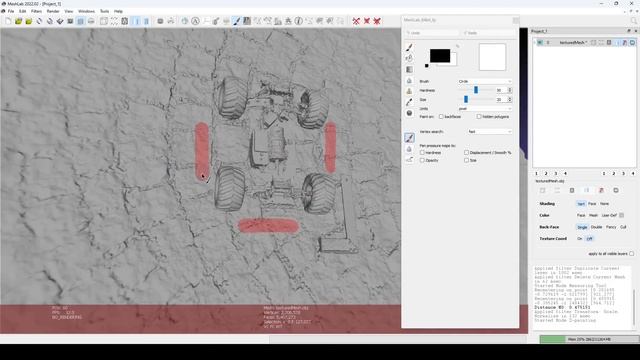Delete selected faces with first red X icon

coord(356,21)
